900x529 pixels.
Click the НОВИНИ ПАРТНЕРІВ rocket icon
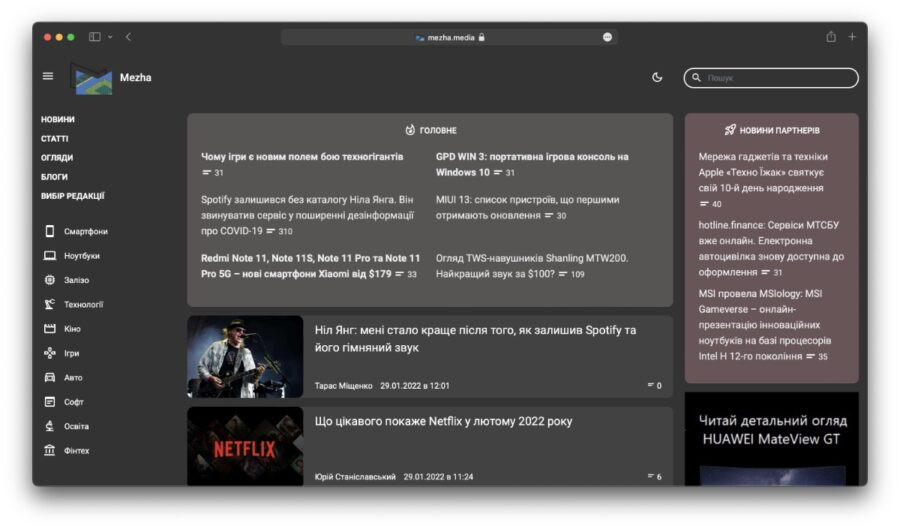click(x=730, y=130)
